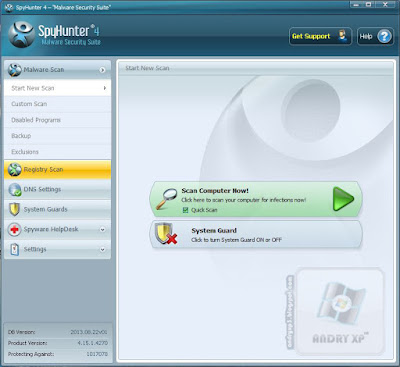Click the magnifying glass scan icon
Image resolution: width=400 pixels, height=367 pixels.
pos(166,199)
